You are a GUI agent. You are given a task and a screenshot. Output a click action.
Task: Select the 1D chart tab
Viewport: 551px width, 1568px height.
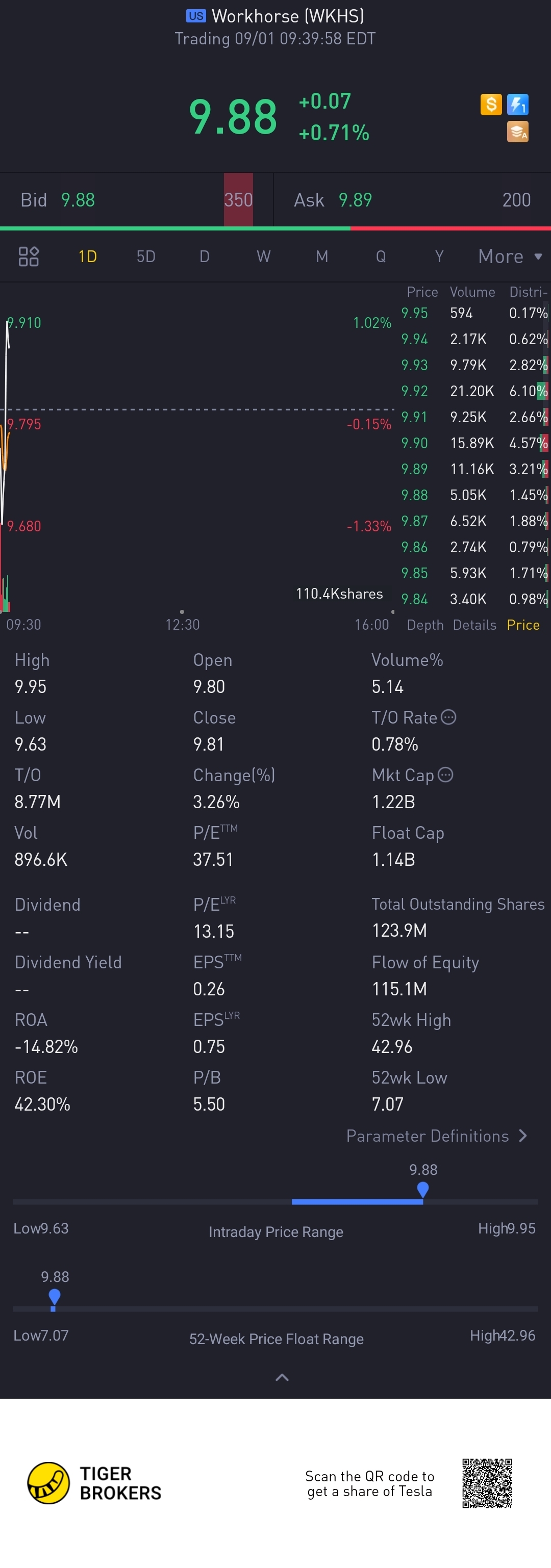pos(88,256)
